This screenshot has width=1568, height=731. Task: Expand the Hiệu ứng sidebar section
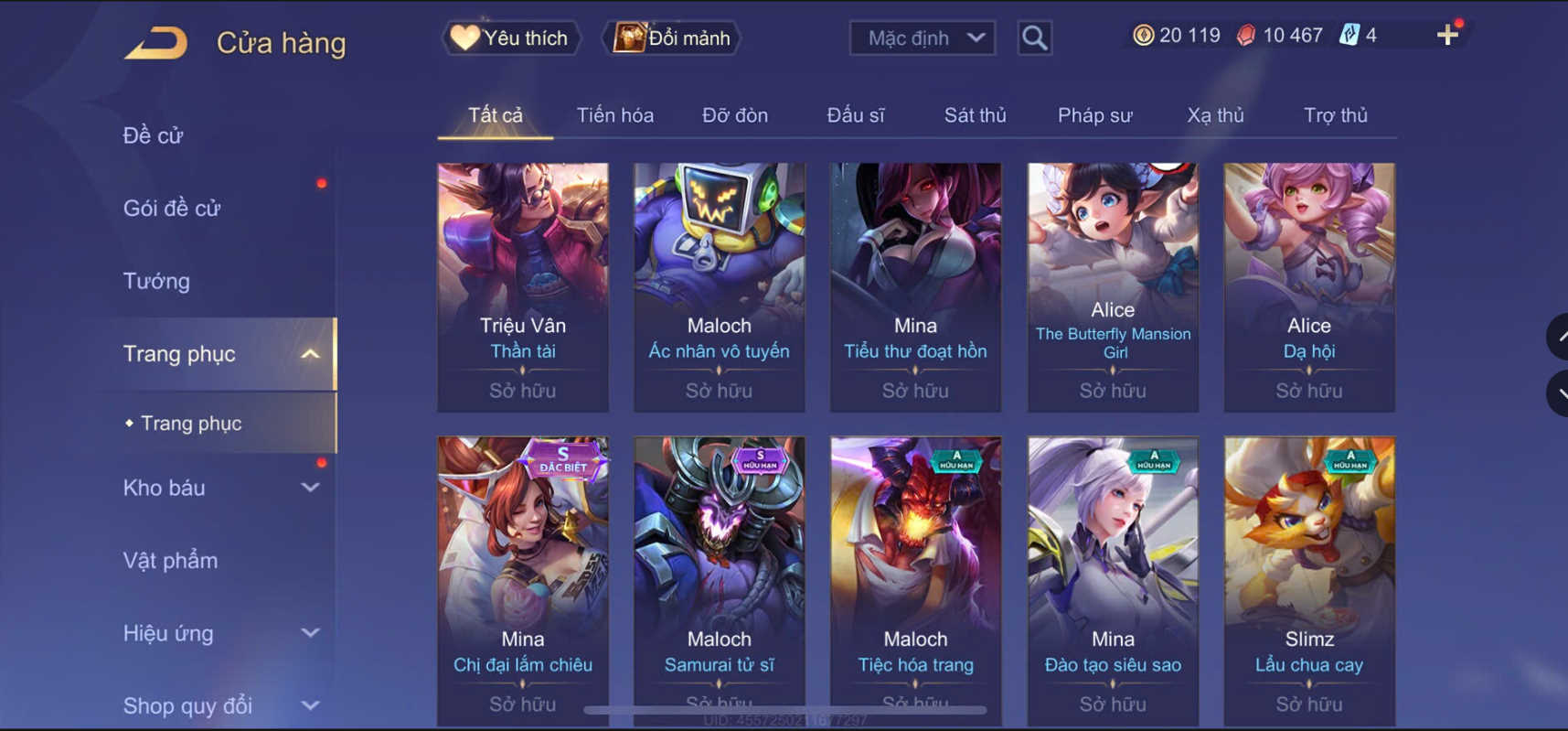point(310,633)
